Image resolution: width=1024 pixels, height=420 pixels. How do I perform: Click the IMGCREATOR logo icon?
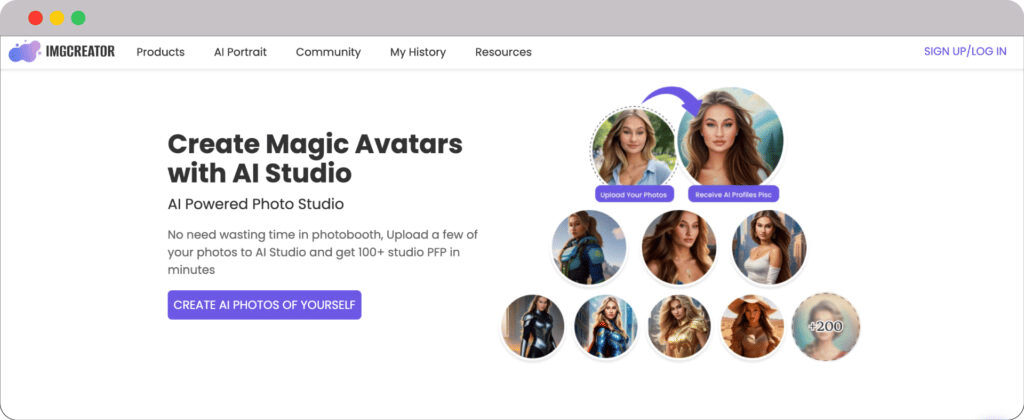(x=24, y=52)
